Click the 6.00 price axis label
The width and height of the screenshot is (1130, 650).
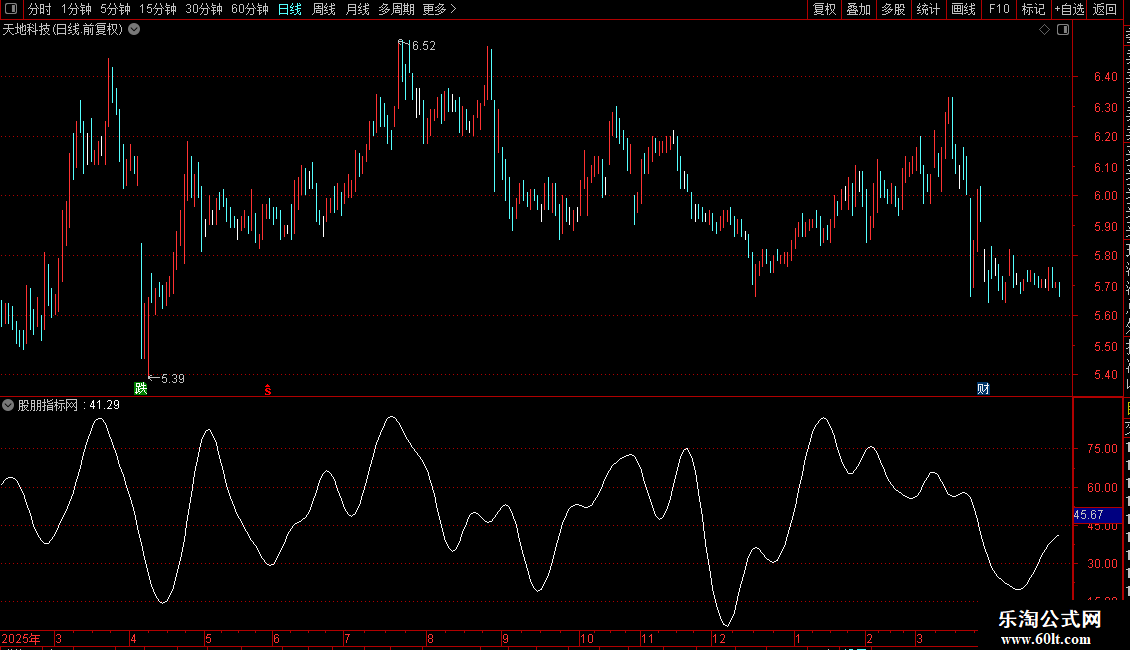[x=1105, y=196]
